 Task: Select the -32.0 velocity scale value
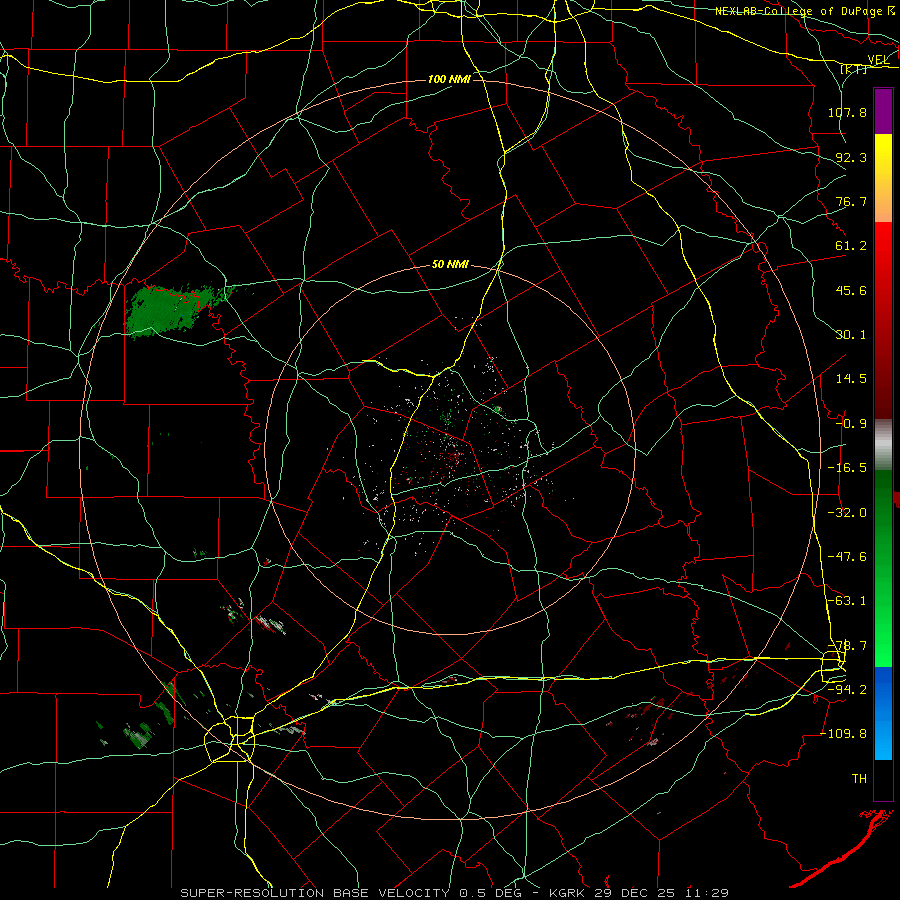[x=847, y=513]
